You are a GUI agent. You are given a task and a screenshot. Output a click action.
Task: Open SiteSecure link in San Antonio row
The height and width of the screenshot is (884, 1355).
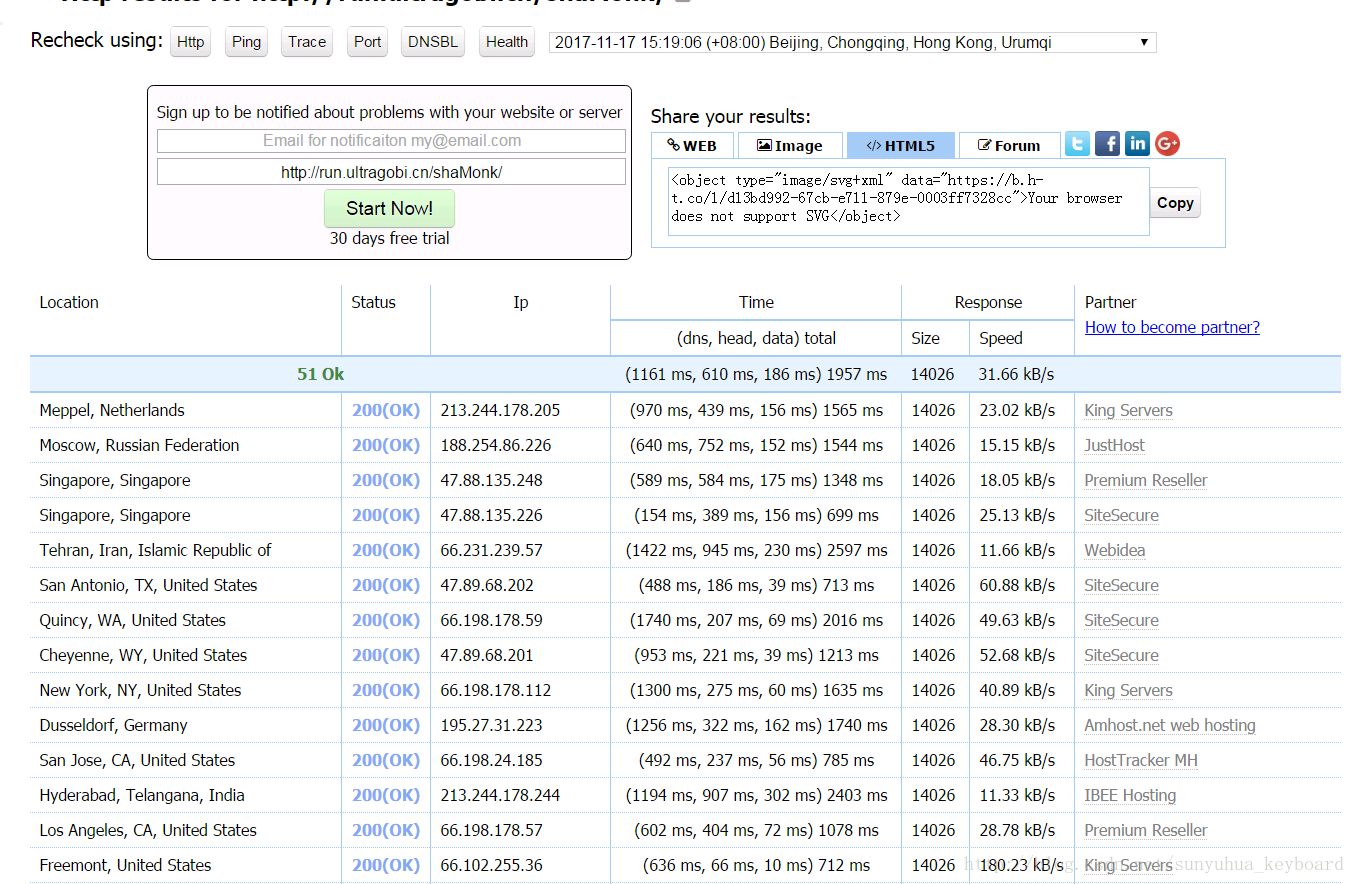coord(1121,585)
